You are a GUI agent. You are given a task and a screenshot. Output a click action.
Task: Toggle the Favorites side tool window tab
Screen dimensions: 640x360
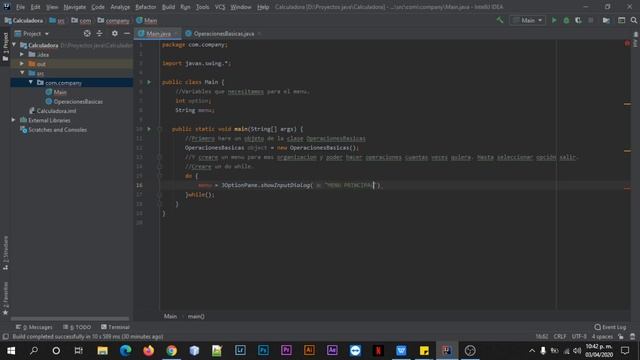coord(5,298)
